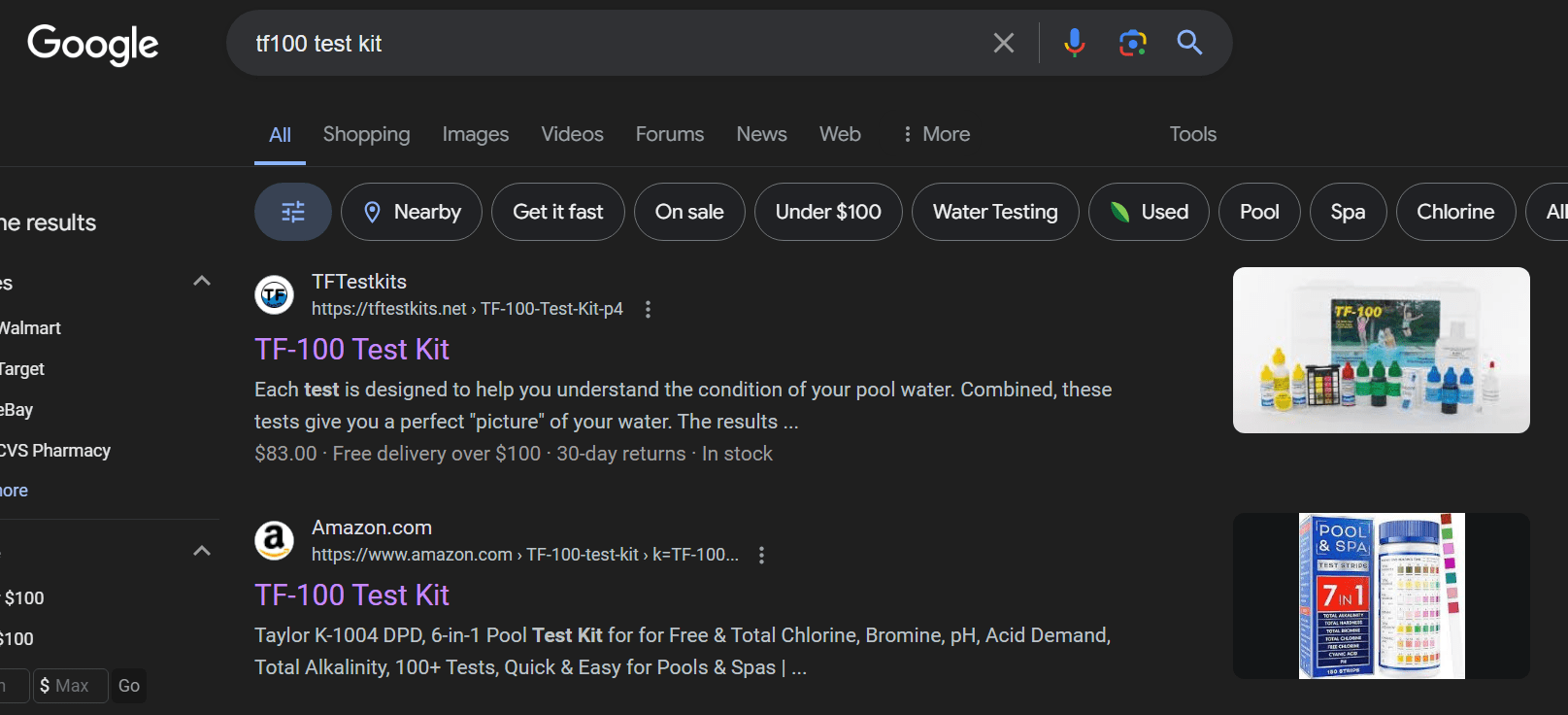The height and width of the screenshot is (715, 1568).
Task: Click the TFTestkits site favicon
Action: coord(274,294)
